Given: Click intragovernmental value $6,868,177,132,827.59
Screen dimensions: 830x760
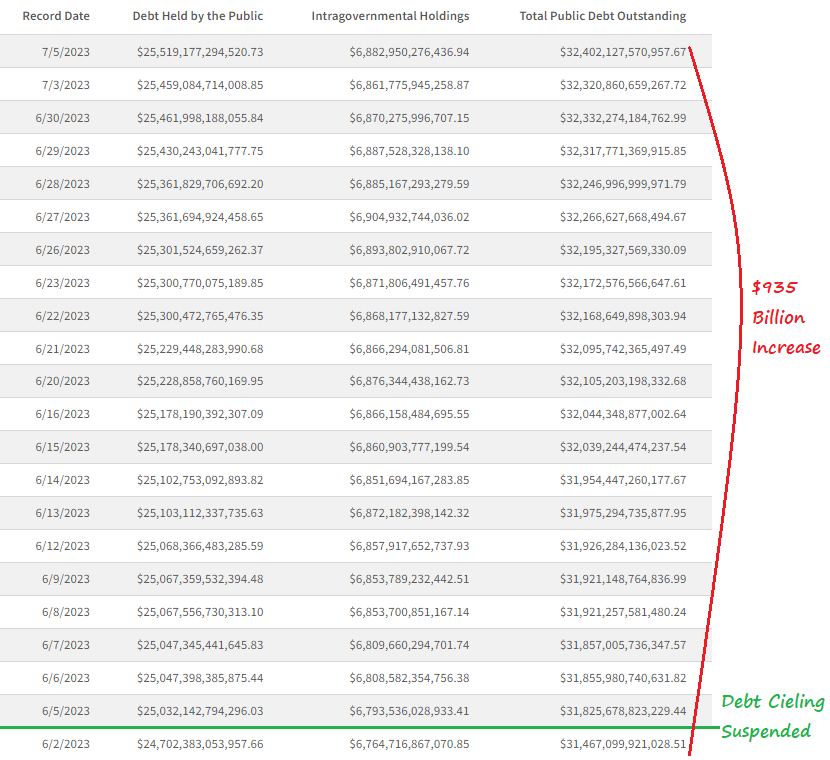Looking at the screenshot, I should pos(409,316).
